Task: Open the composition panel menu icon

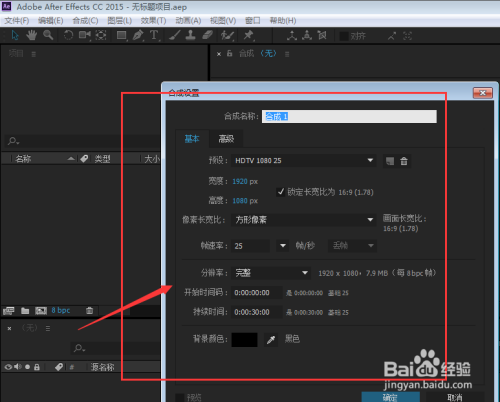Action: point(287,54)
